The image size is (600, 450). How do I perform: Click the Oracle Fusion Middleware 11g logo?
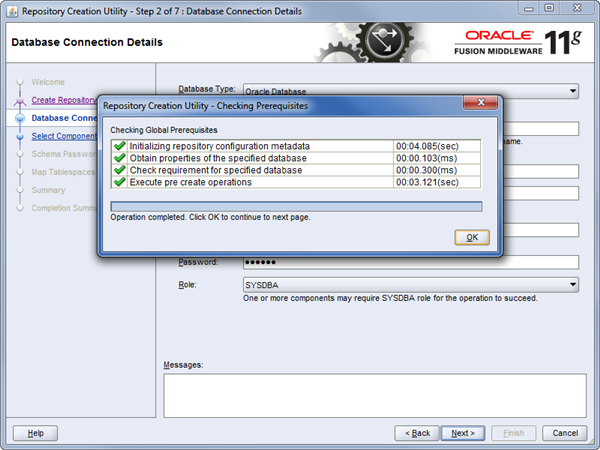pos(518,42)
